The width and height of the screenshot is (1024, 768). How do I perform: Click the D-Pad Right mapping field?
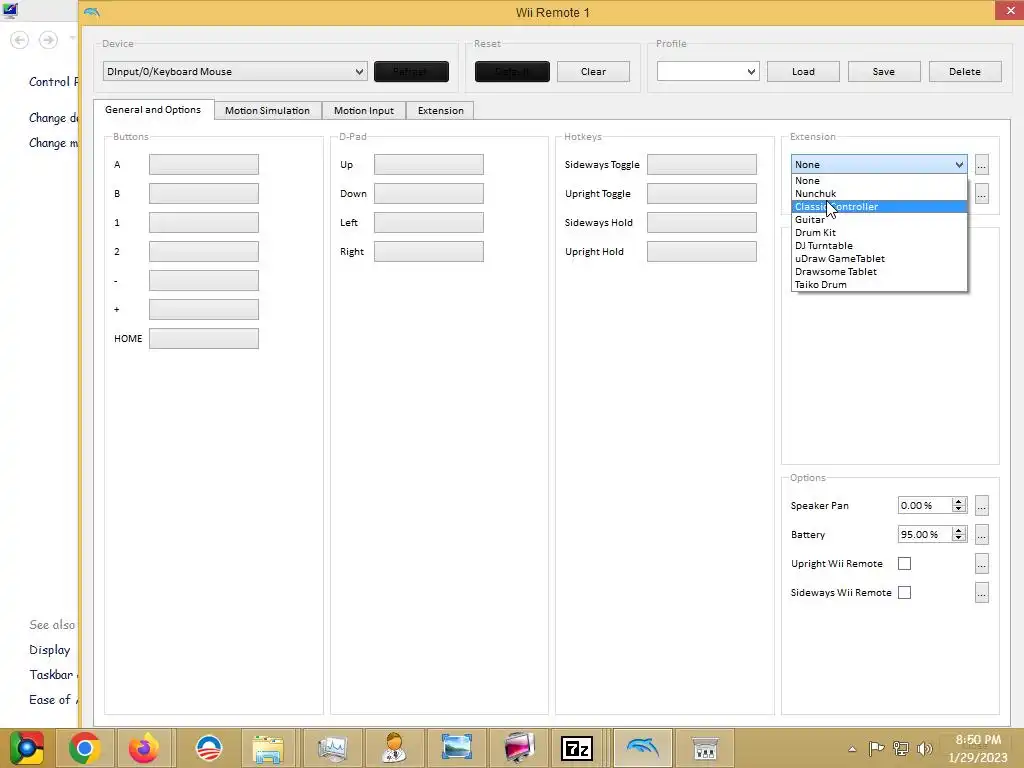pyautogui.click(x=428, y=251)
